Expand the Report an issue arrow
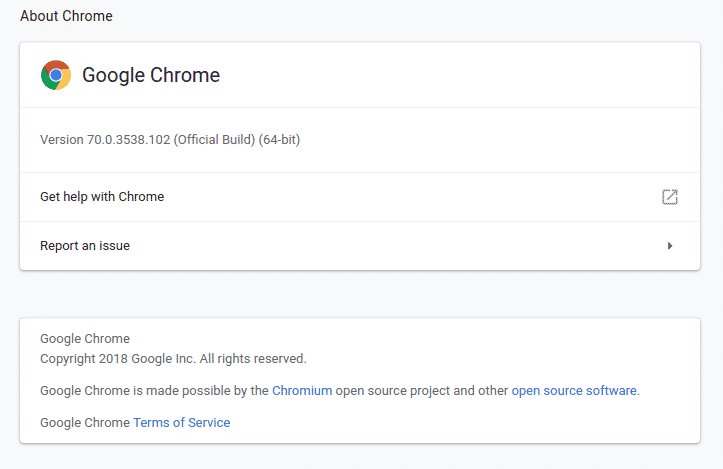 (x=670, y=246)
